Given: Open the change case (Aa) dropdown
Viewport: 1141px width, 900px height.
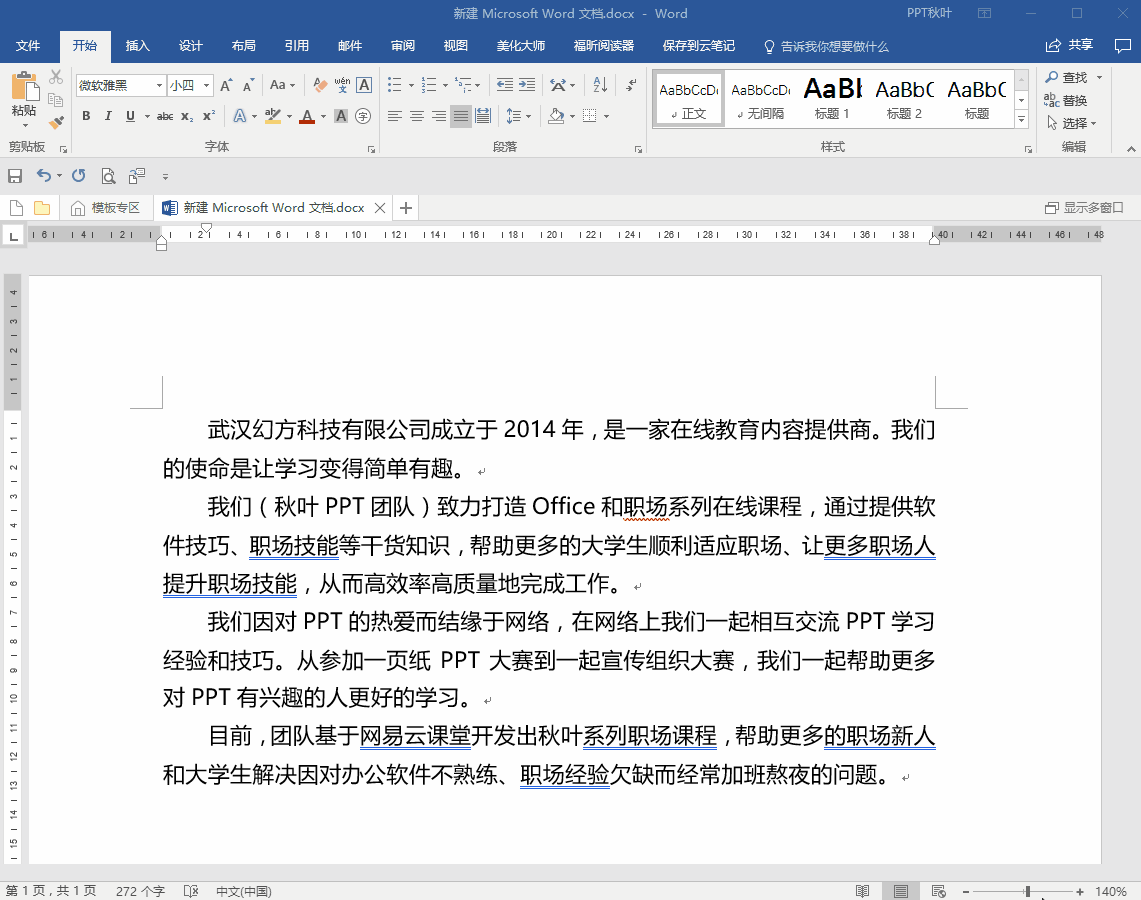Looking at the screenshot, I should click(282, 85).
